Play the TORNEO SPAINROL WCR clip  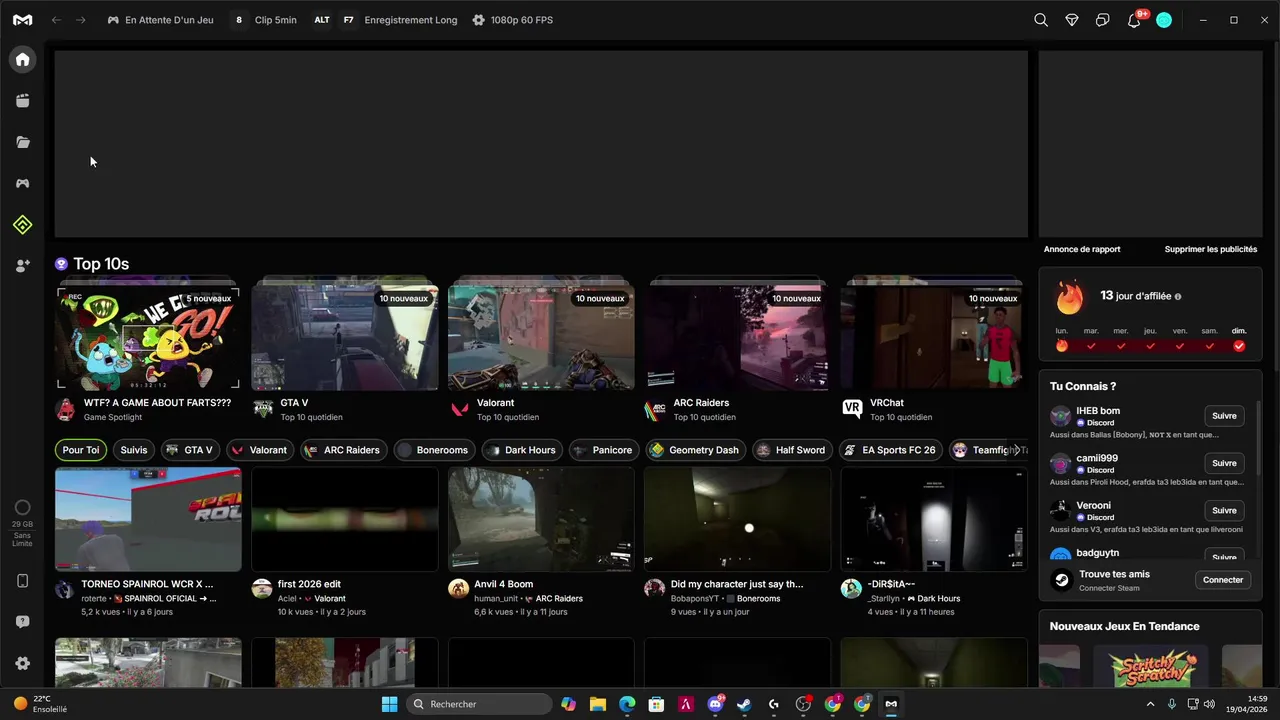tap(148, 519)
